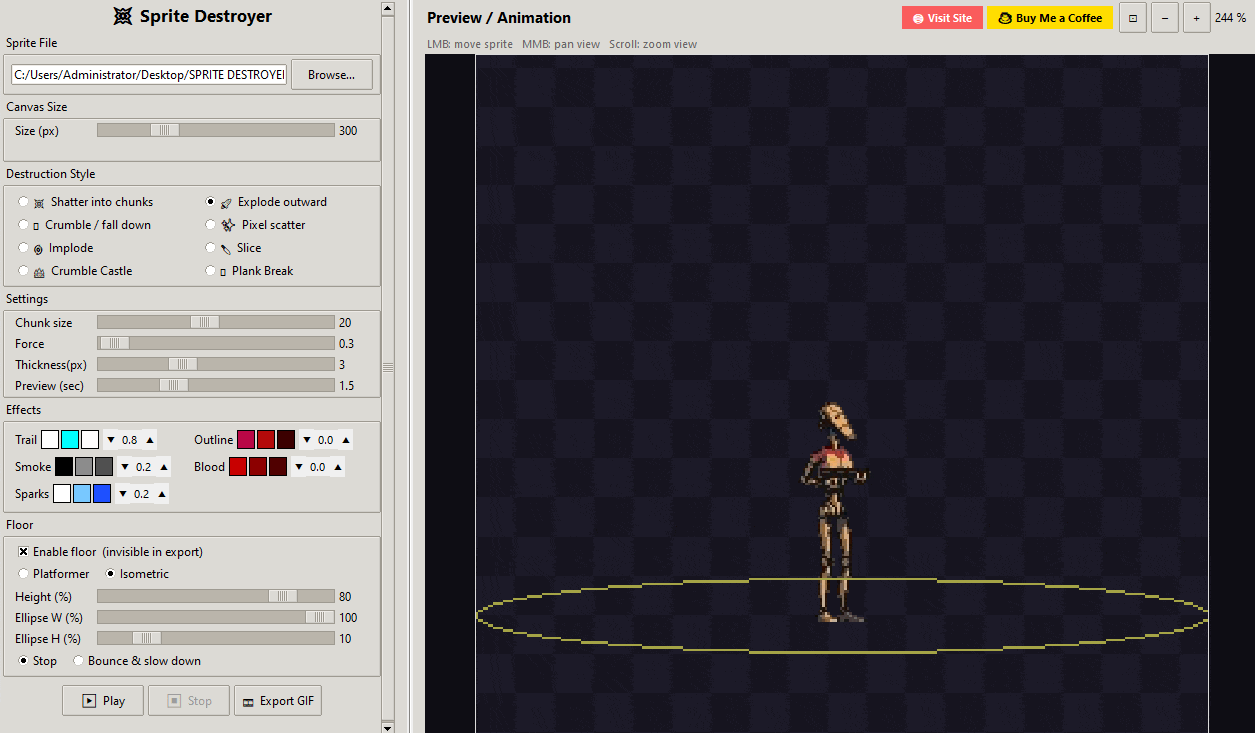The height and width of the screenshot is (733, 1255).
Task: Decrease Trail value with down arrow
Action: tap(110, 440)
